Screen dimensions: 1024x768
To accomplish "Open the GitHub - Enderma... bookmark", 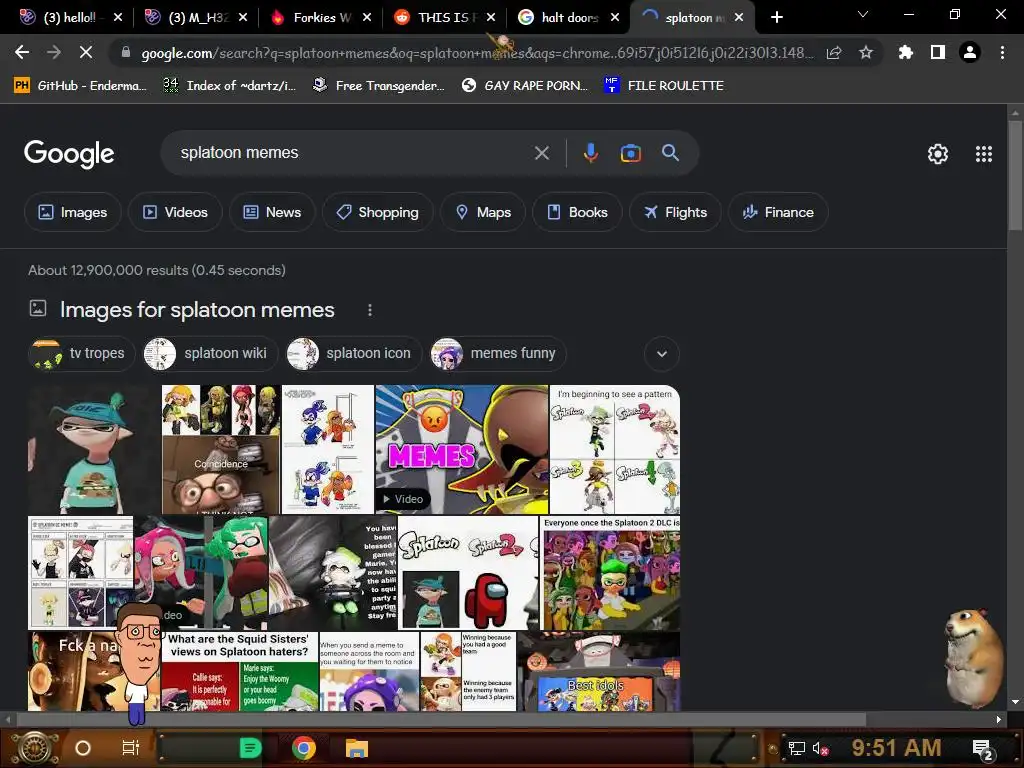I will [x=81, y=86].
